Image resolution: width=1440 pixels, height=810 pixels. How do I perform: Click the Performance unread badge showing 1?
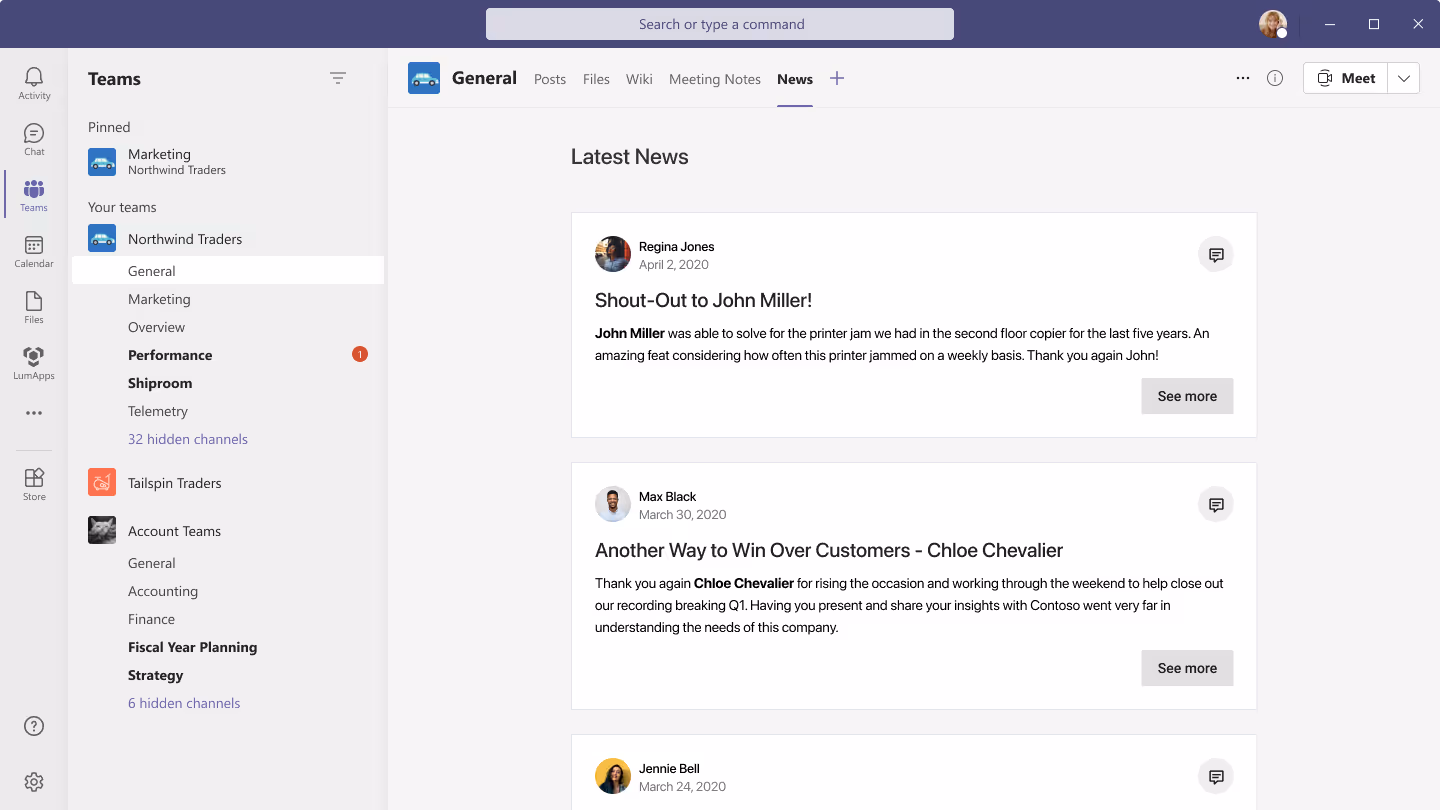click(360, 354)
